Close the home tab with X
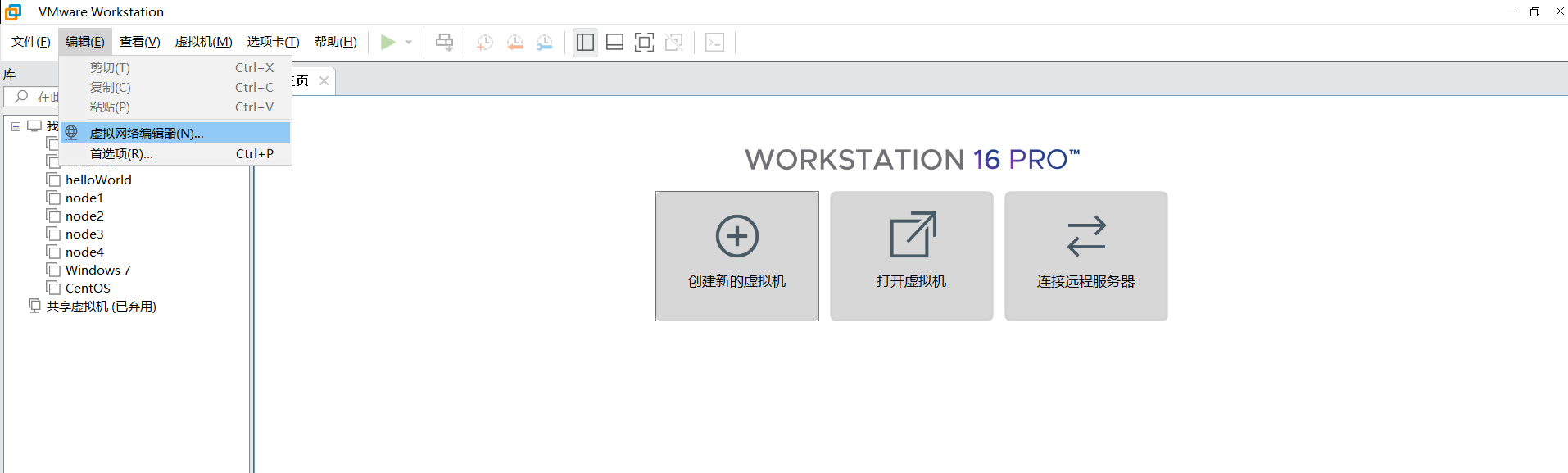 pos(324,80)
